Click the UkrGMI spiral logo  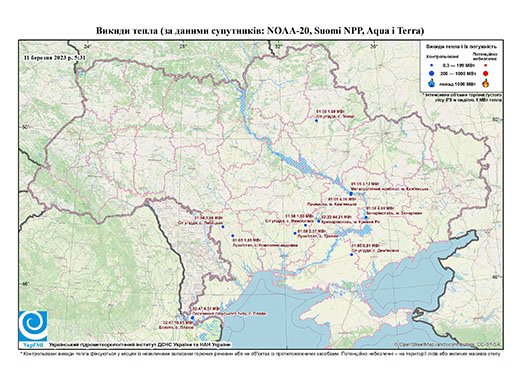33,326
